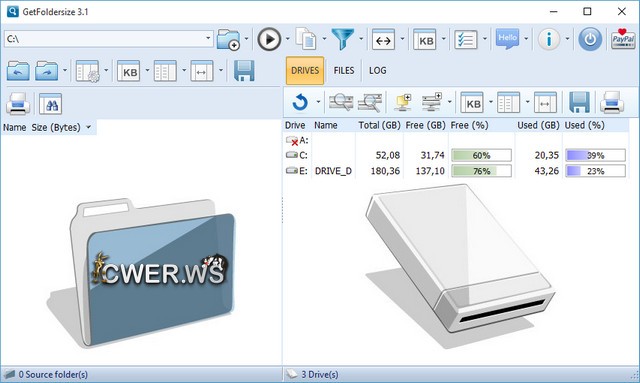Click the blue power exit icon
This screenshot has width=640, height=383.
click(x=590, y=40)
